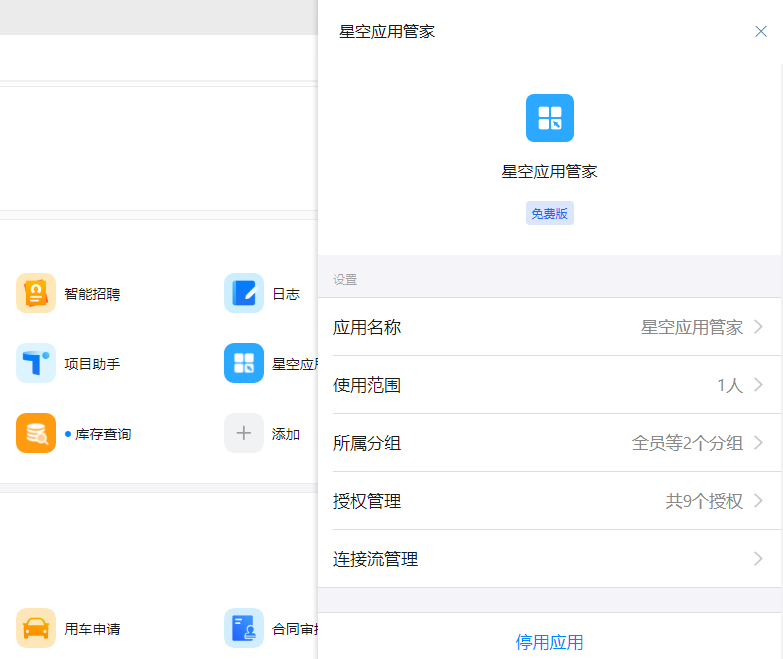Open the 日志 app icon
The height and width of the screenshot is (659, 783).
click(x=244, y=294)
